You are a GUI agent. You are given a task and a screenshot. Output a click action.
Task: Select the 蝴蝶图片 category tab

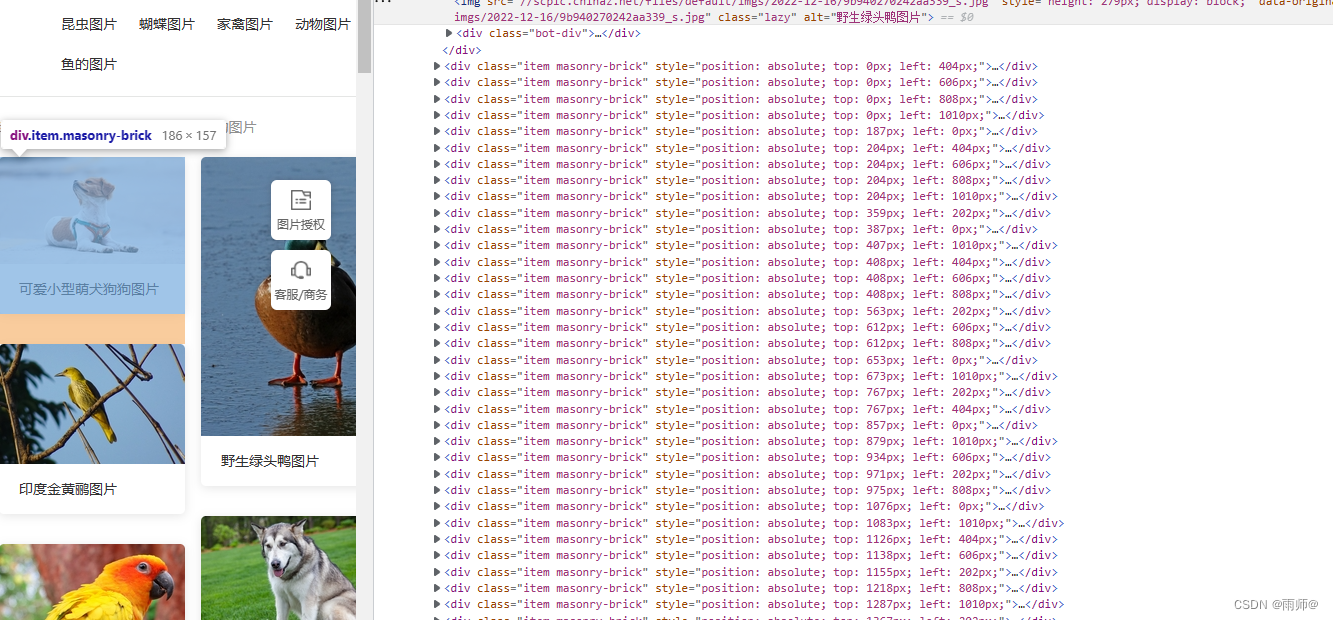[167, 23]
